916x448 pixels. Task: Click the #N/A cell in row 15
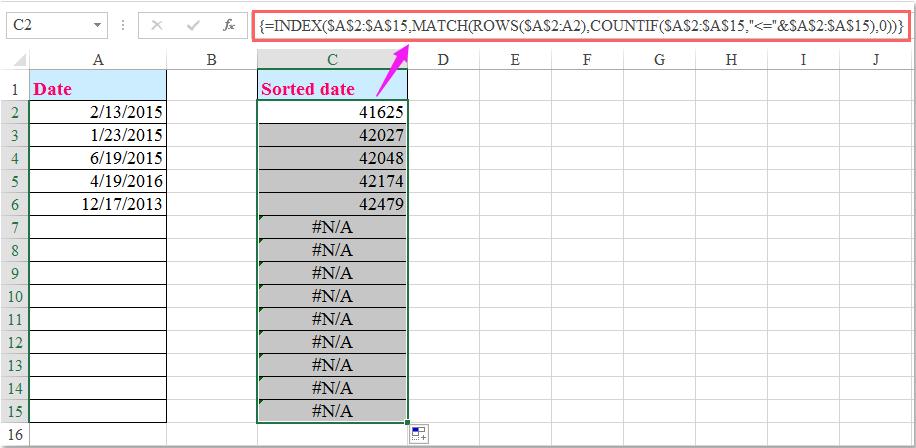coord(332,411)
